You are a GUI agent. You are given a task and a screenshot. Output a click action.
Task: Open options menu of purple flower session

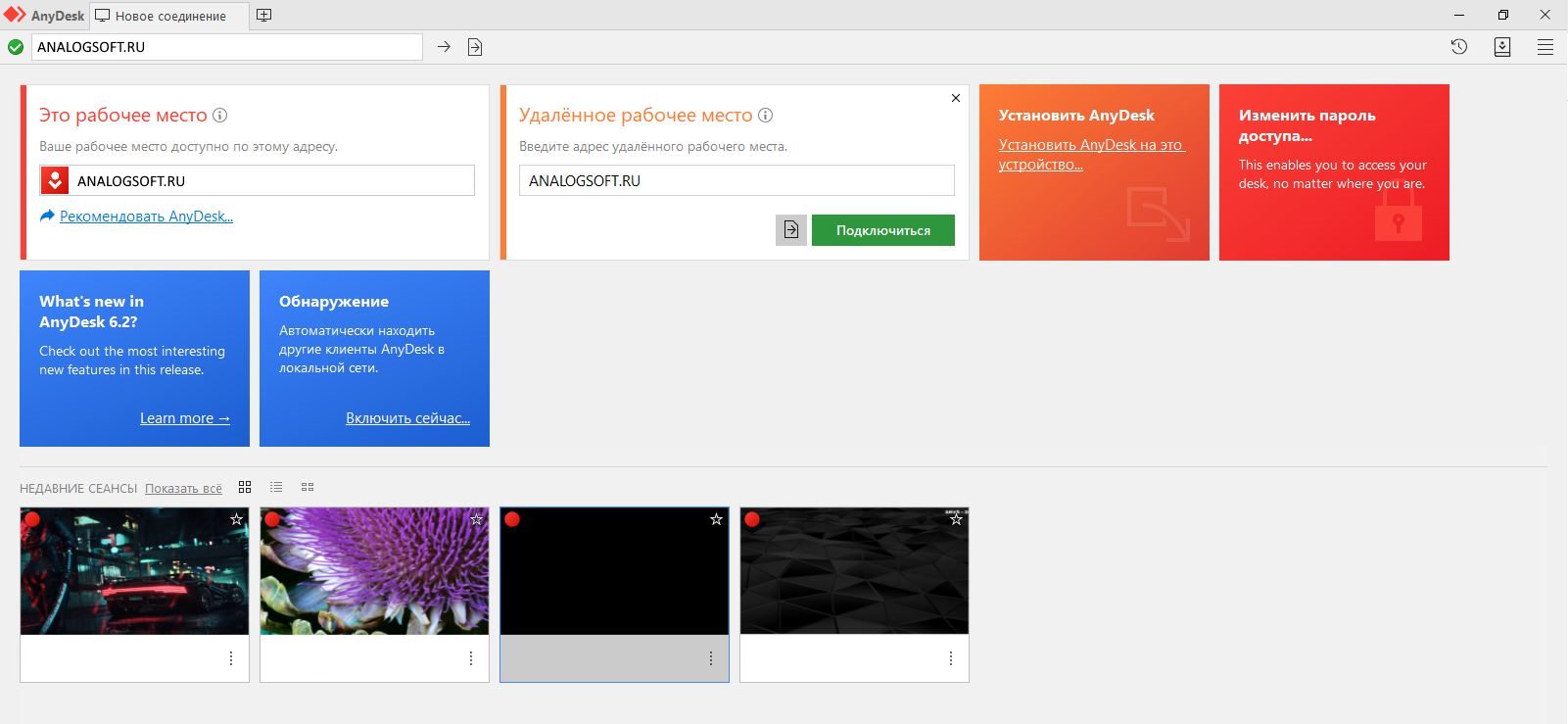point(471,658)
